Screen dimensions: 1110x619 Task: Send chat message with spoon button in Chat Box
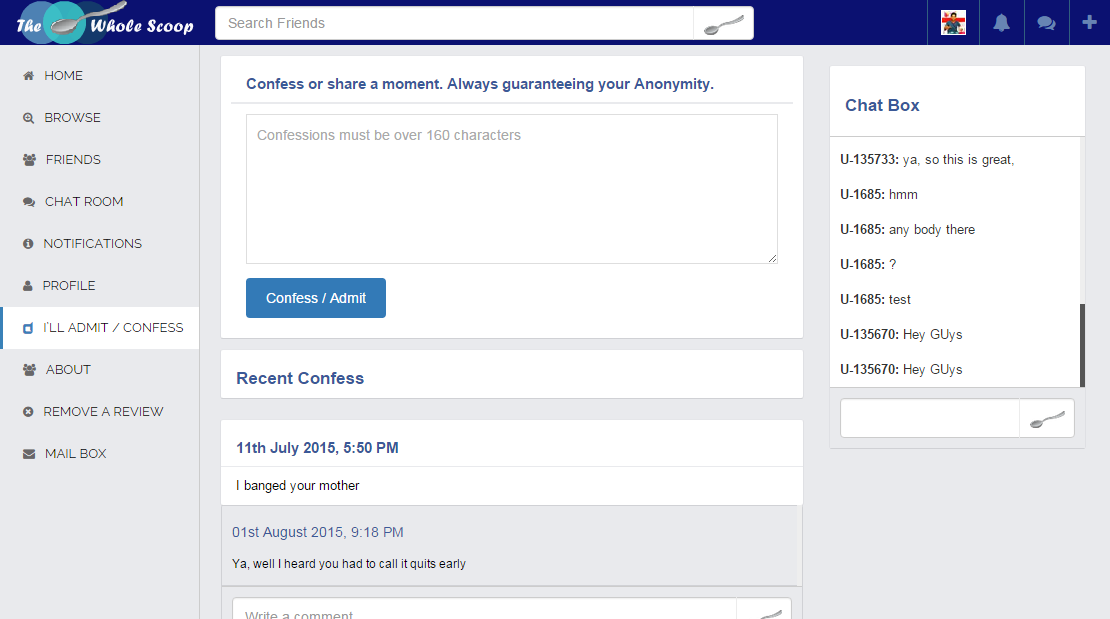[x=1046, y=419]
